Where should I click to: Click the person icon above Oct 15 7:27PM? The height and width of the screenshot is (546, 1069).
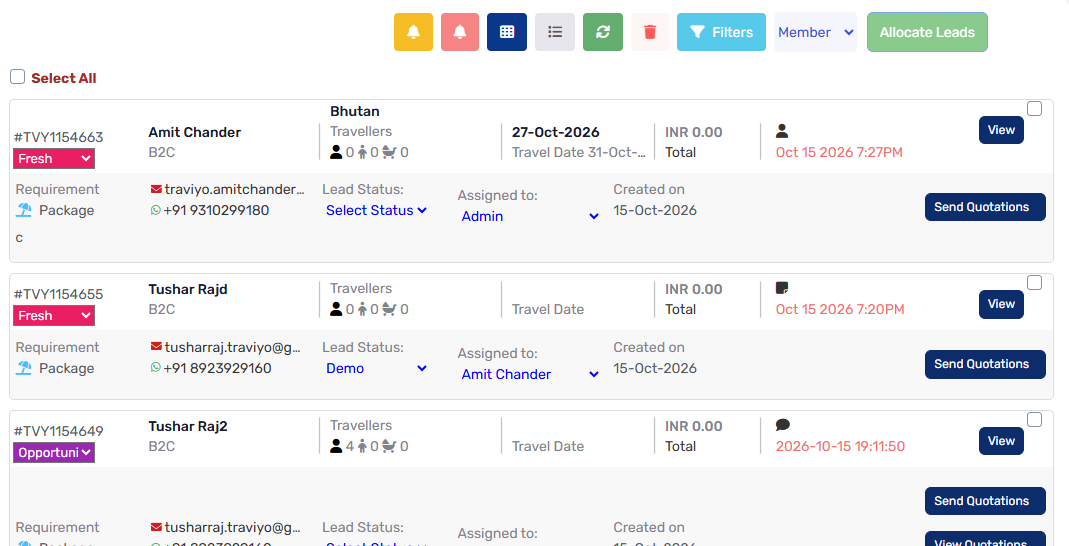coord(782,131)
